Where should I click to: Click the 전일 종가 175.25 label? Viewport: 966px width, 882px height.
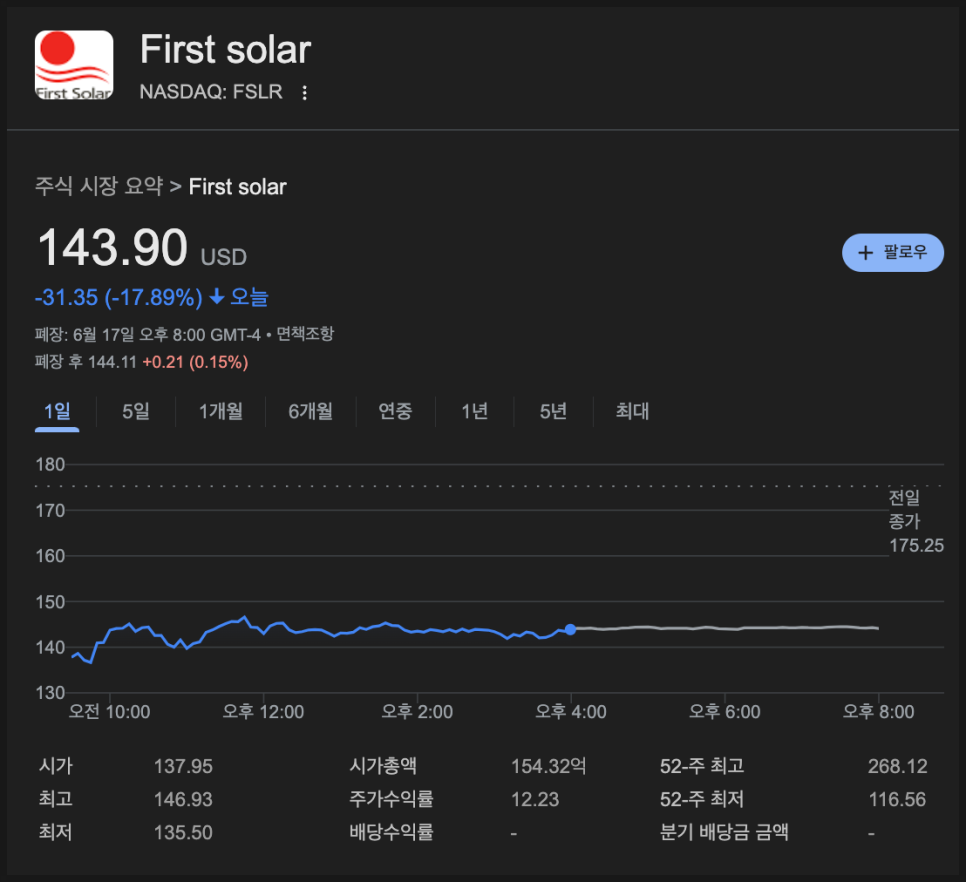915,521
